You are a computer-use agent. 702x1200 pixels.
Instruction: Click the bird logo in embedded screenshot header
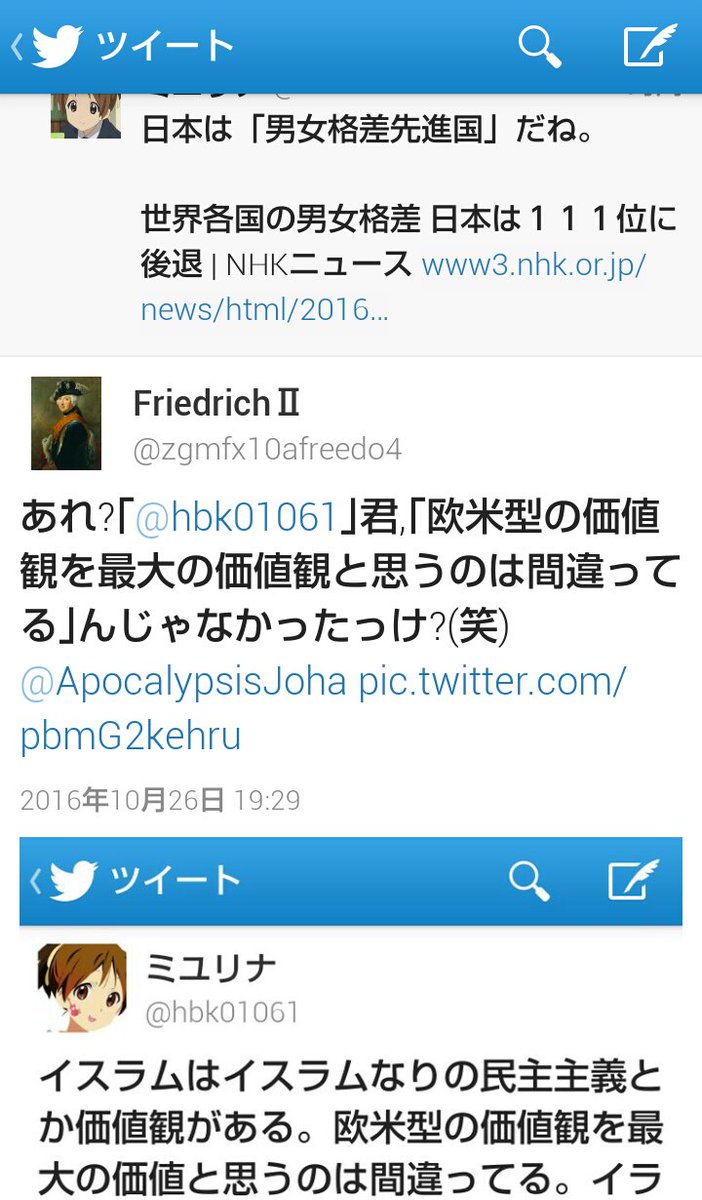click(73, 881)
